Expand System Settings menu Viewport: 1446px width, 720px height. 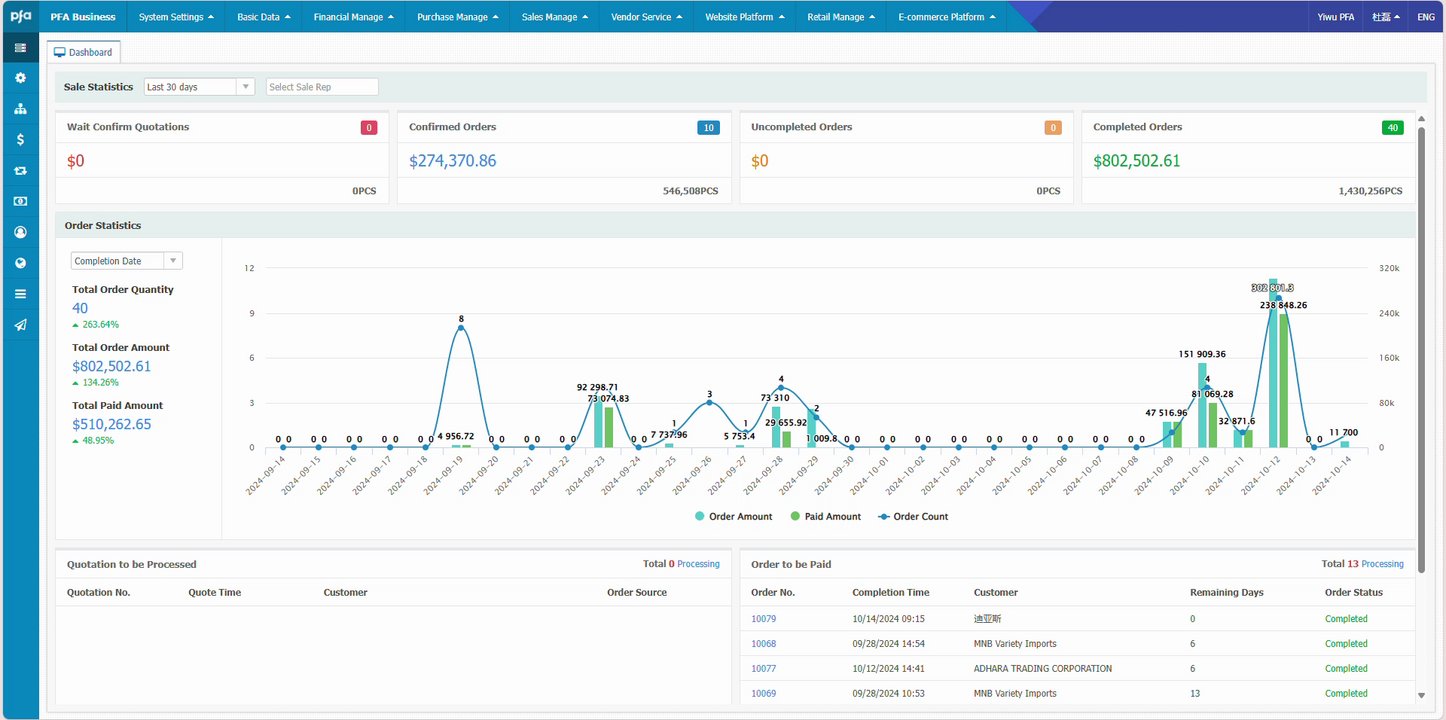tap(176, 17)
